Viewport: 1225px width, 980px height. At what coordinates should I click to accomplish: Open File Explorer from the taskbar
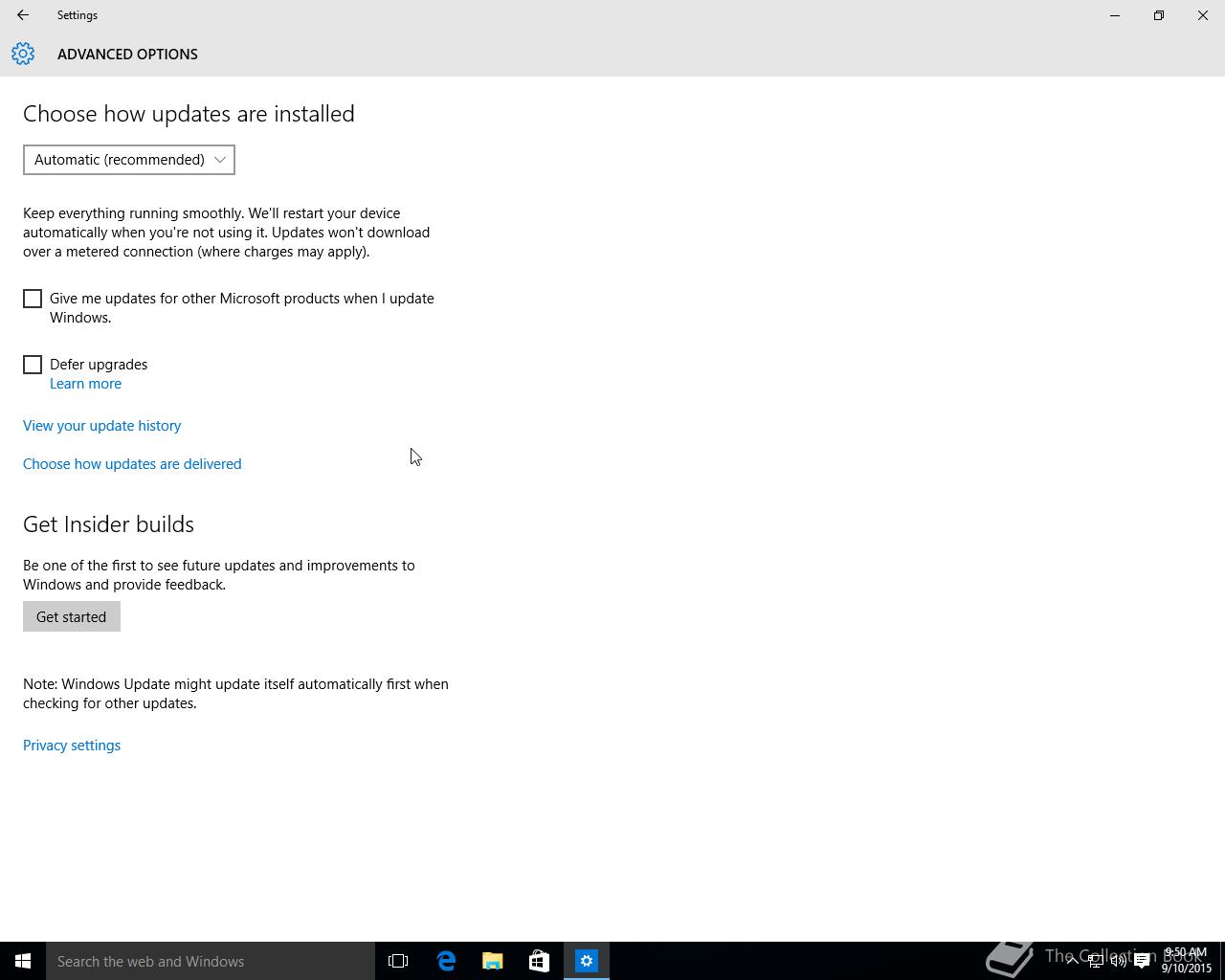pos(493,961)
